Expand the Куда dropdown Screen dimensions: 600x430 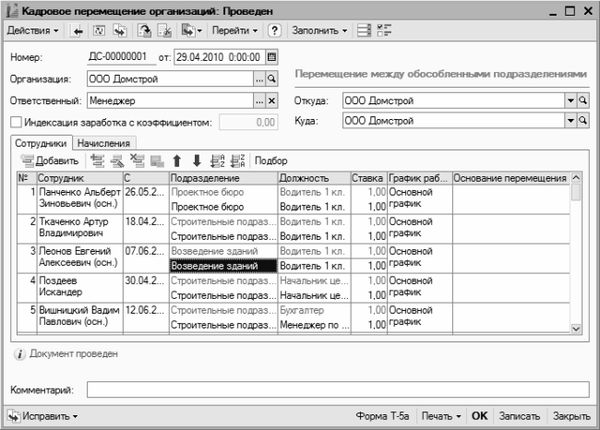(x=571, y=121)
